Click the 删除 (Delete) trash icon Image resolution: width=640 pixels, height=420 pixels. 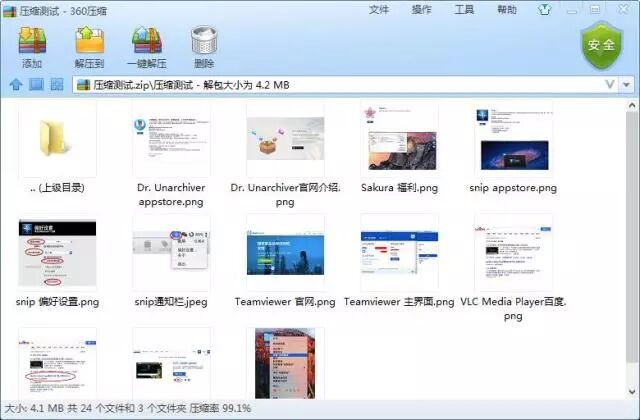coord(204,40)
